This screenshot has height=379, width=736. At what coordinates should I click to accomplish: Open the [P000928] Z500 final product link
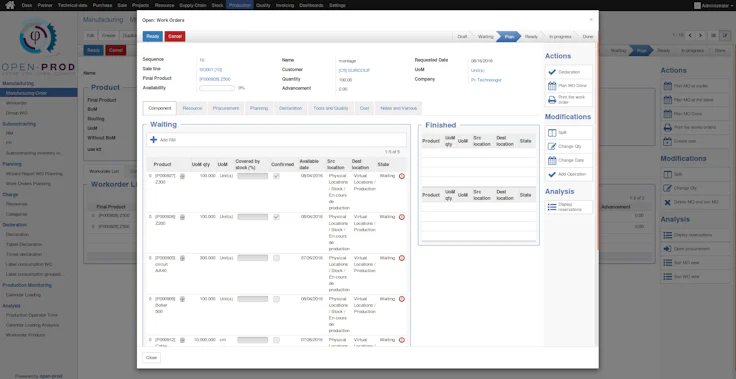pos(215,79)
